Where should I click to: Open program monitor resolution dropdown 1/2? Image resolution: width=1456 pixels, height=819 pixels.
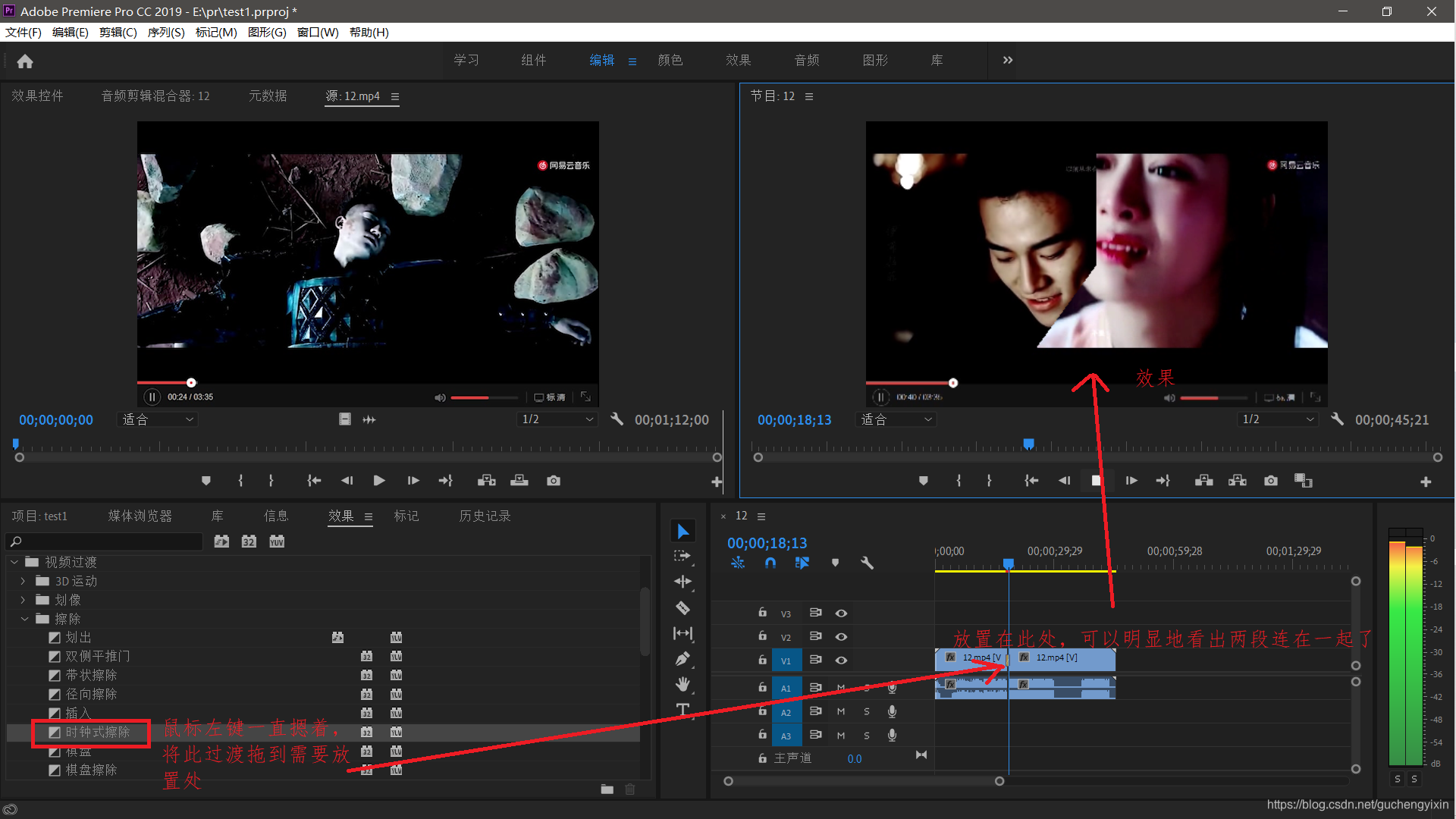1278,419
